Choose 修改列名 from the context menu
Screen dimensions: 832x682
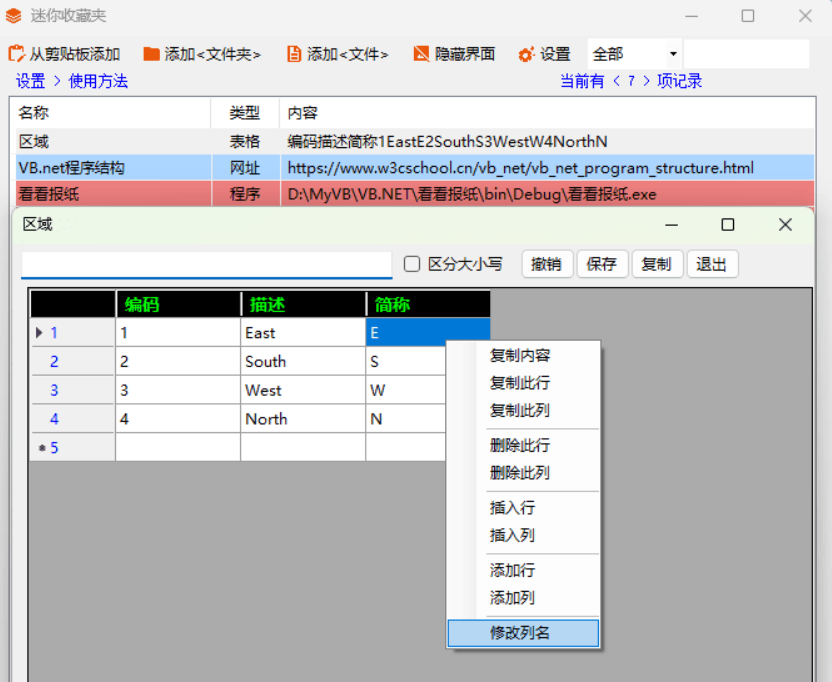point(520,633)
